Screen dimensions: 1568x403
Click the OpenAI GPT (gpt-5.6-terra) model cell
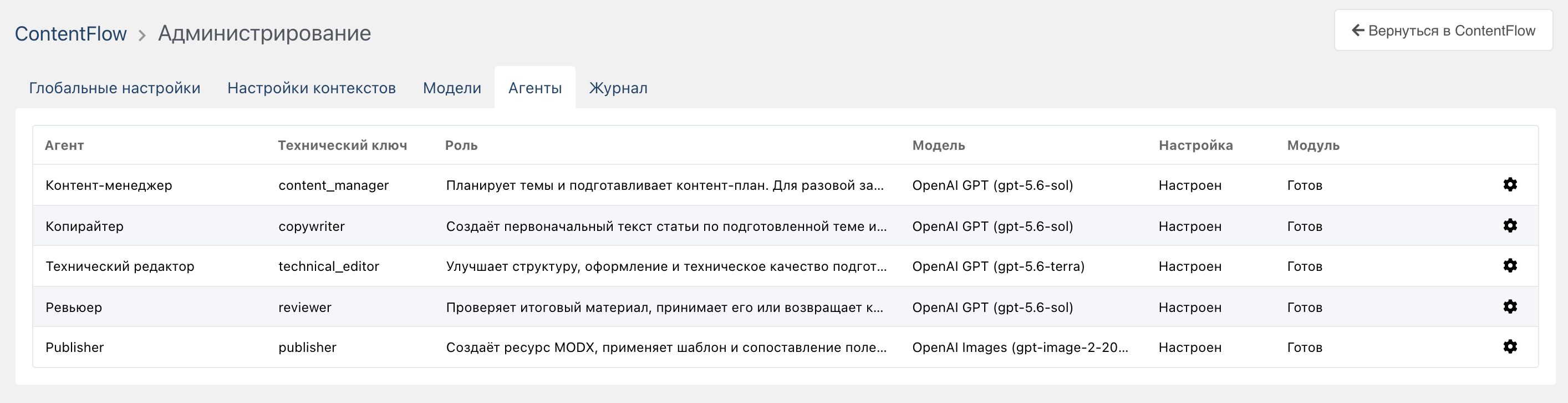(998, 266)
